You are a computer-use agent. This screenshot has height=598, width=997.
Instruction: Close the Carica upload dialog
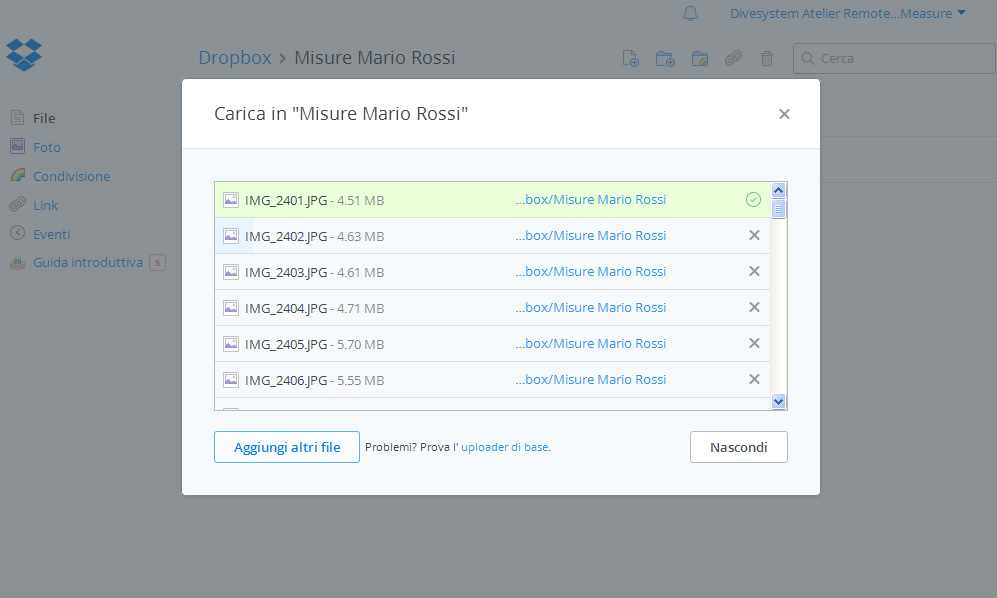click(784, 114)
